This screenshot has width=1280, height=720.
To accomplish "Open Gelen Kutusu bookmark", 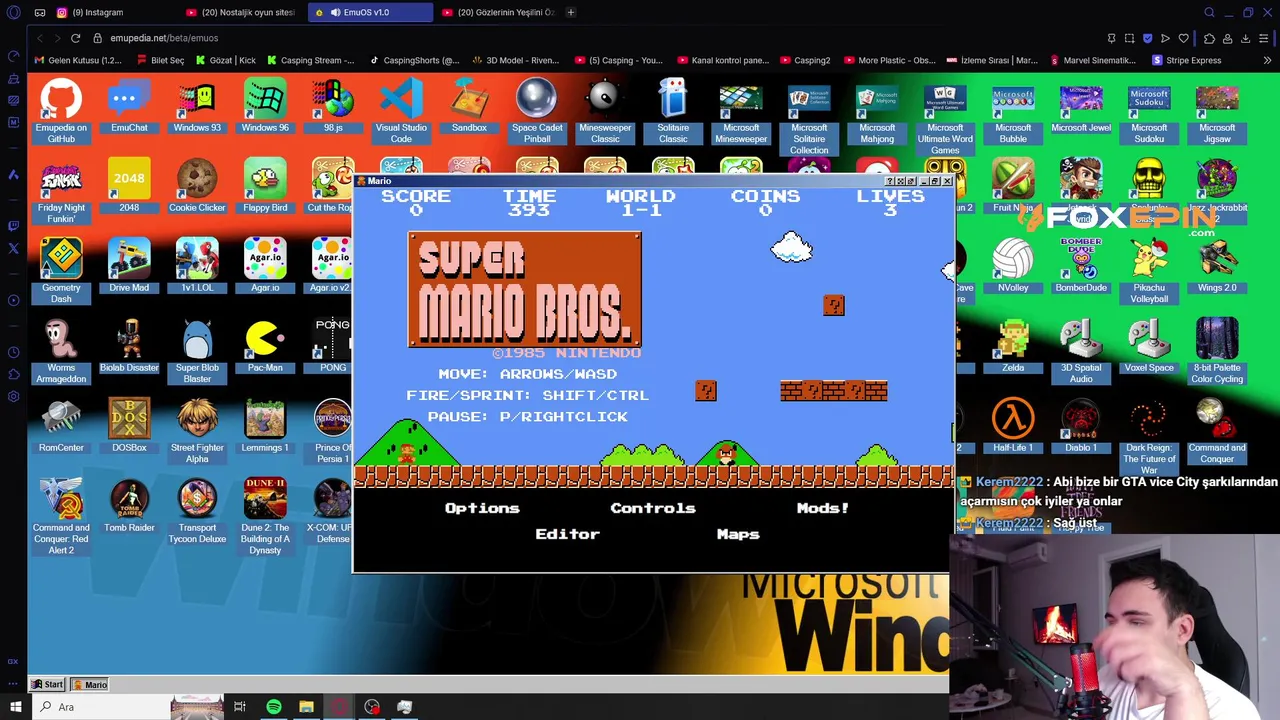I will (77, 60).
